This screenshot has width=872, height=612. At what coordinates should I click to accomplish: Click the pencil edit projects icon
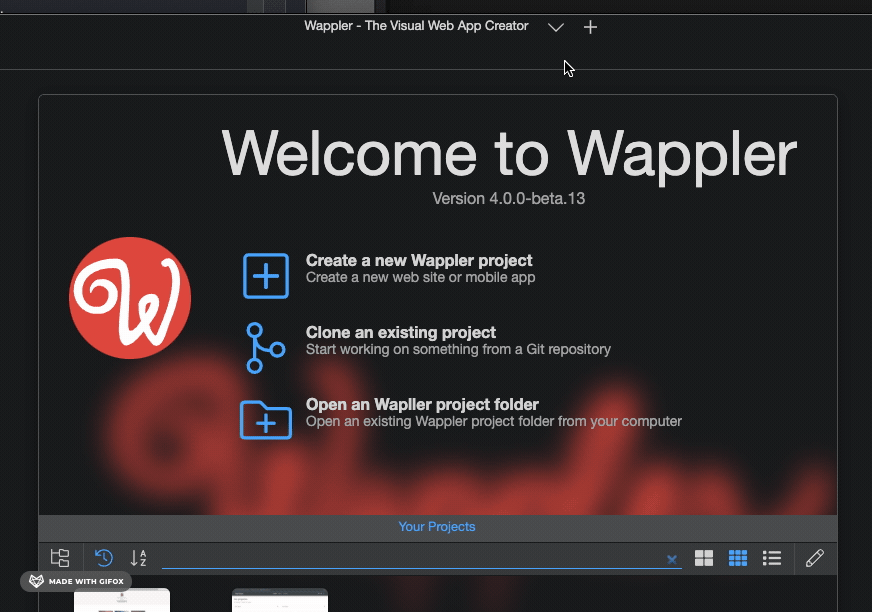pyautogui.click(x=815, y=558)
